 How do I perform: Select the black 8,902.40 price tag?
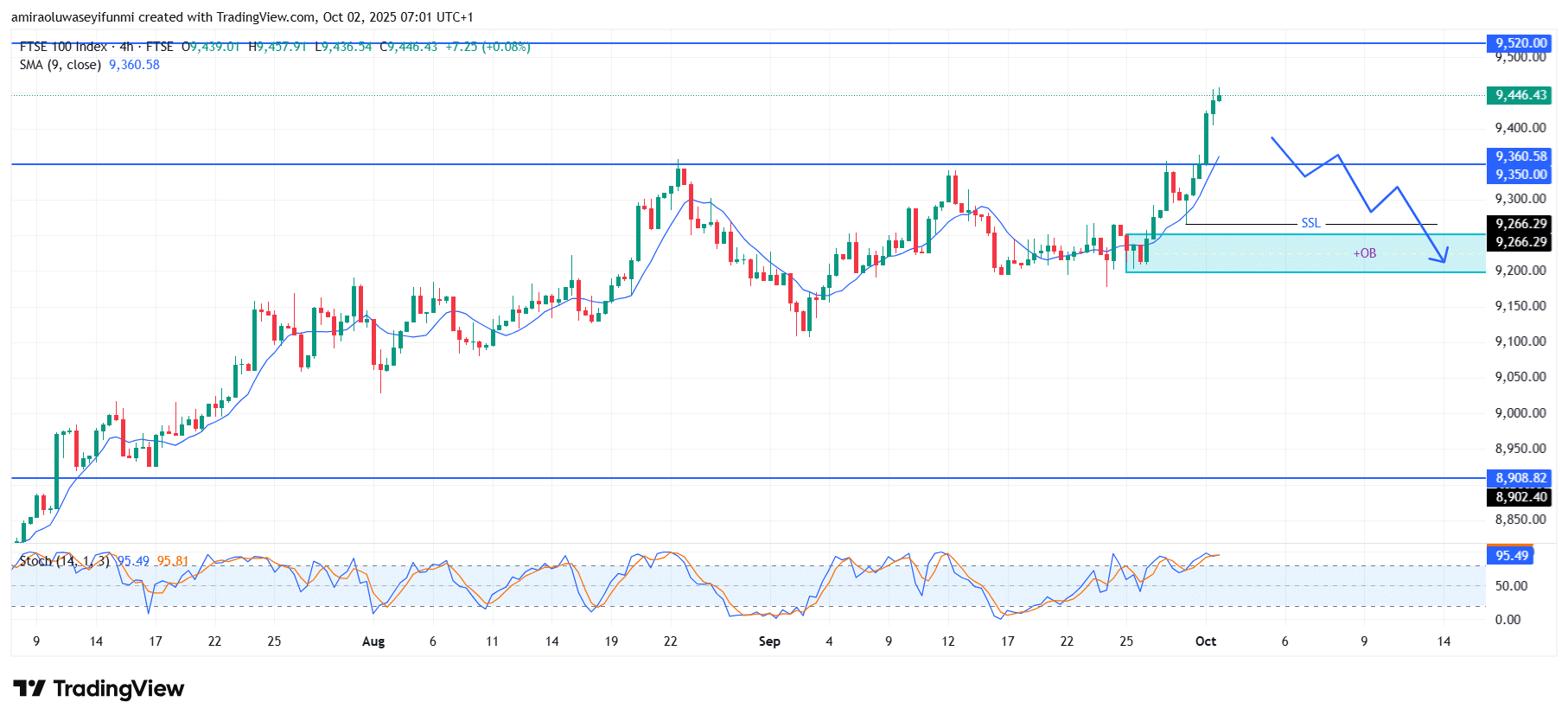click(1520, 497)
